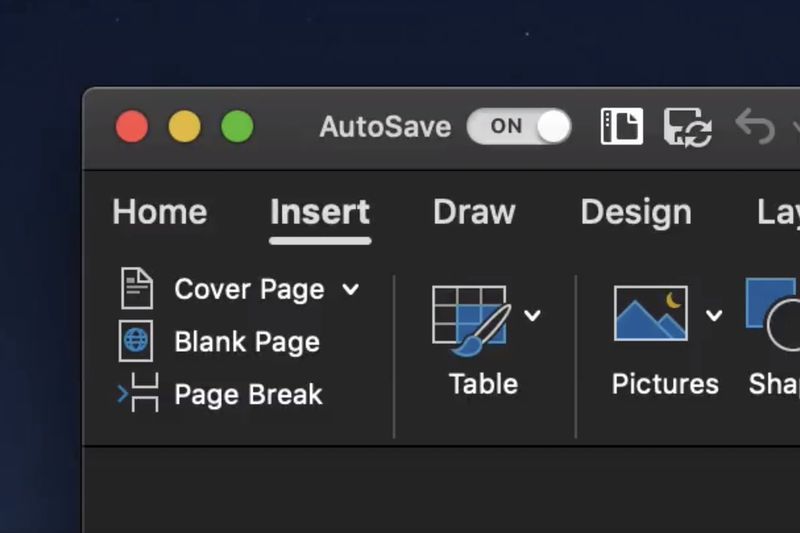Click the Undo arrow icon
800x533 pixels.
point(754,127)
